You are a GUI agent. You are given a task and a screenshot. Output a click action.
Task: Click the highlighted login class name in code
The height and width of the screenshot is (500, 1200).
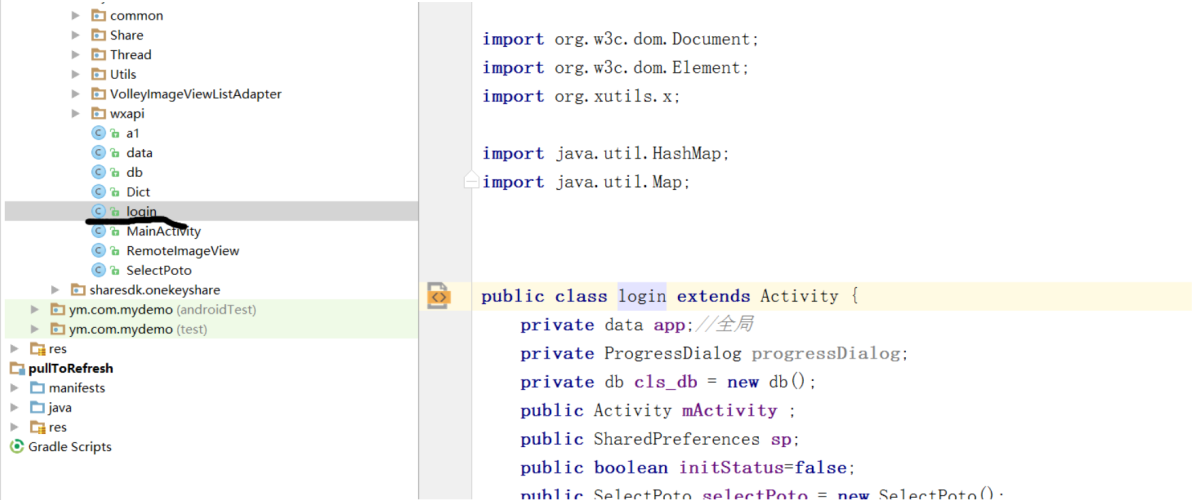click(x=642, y=296)
